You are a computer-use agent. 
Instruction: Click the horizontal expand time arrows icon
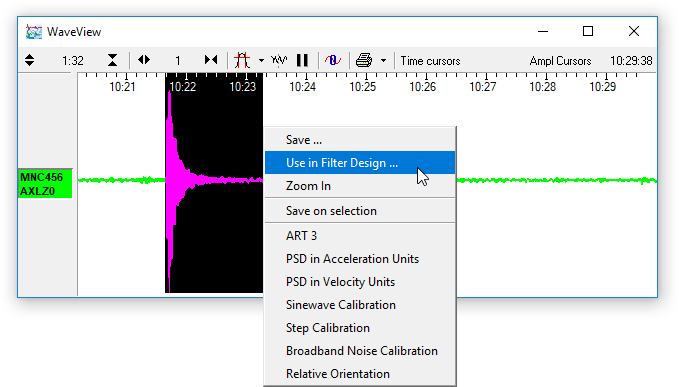pyautogui.click(x=144, y=60)
